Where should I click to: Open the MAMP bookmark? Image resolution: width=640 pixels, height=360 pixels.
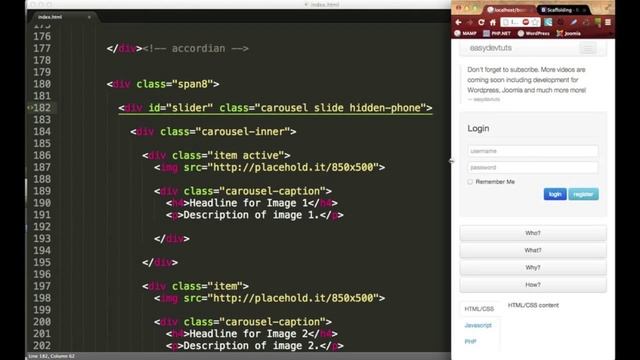click(466, 33)
